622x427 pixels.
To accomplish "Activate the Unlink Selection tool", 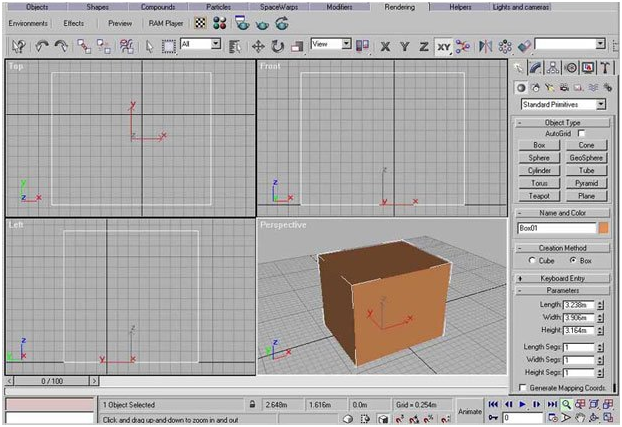I will click(x=104, y=46).
